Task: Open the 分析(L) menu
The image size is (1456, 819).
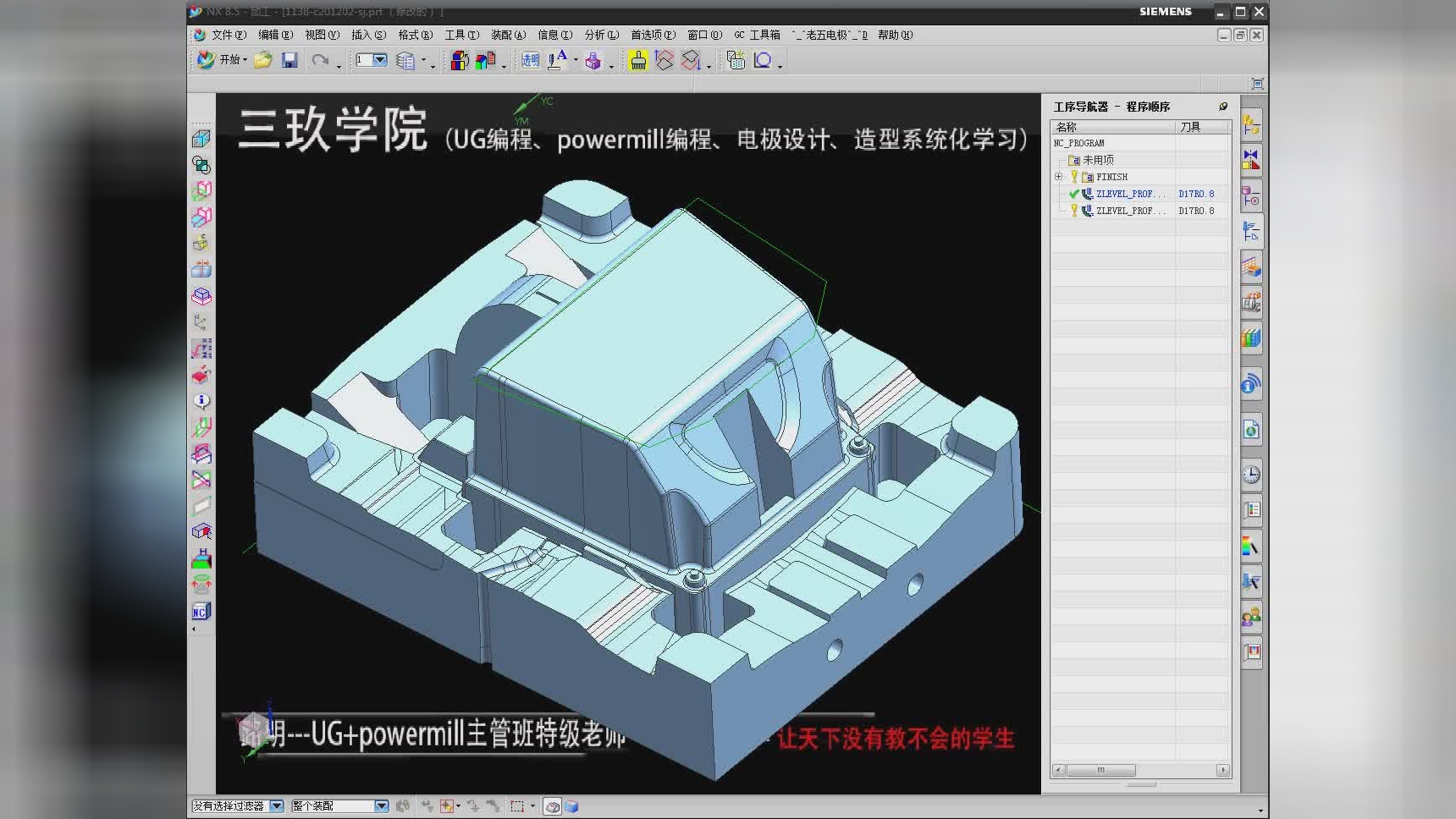Action: (601, 35)
